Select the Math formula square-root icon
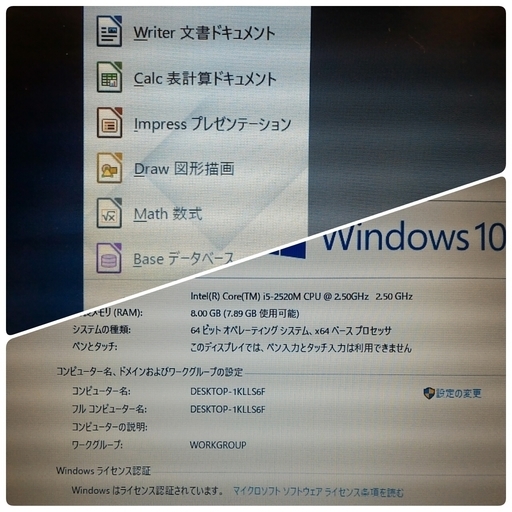Viewport: 512px width, 512px height. (x=109, y=213)
